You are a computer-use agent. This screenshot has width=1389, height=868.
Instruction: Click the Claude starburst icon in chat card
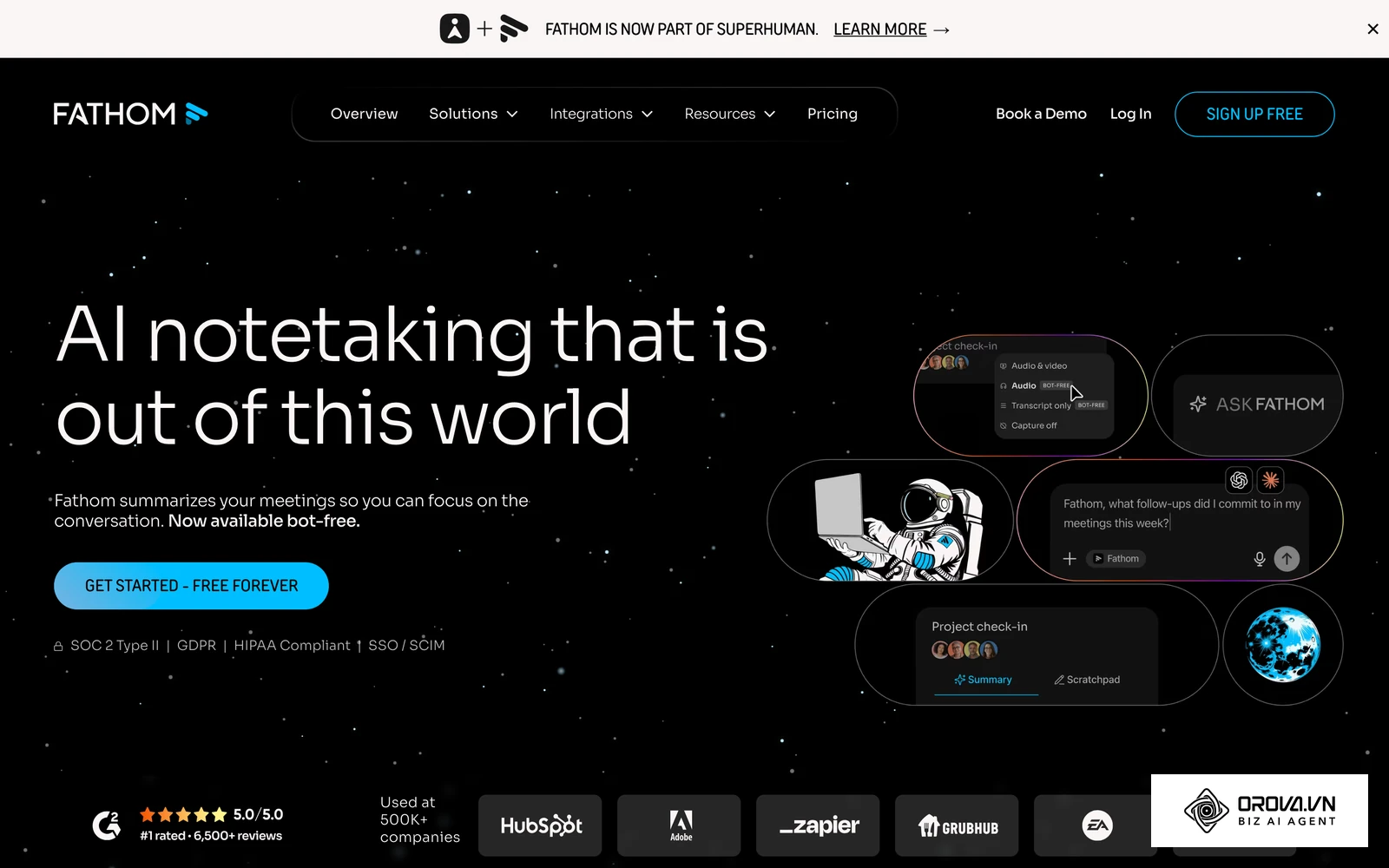1270,479
